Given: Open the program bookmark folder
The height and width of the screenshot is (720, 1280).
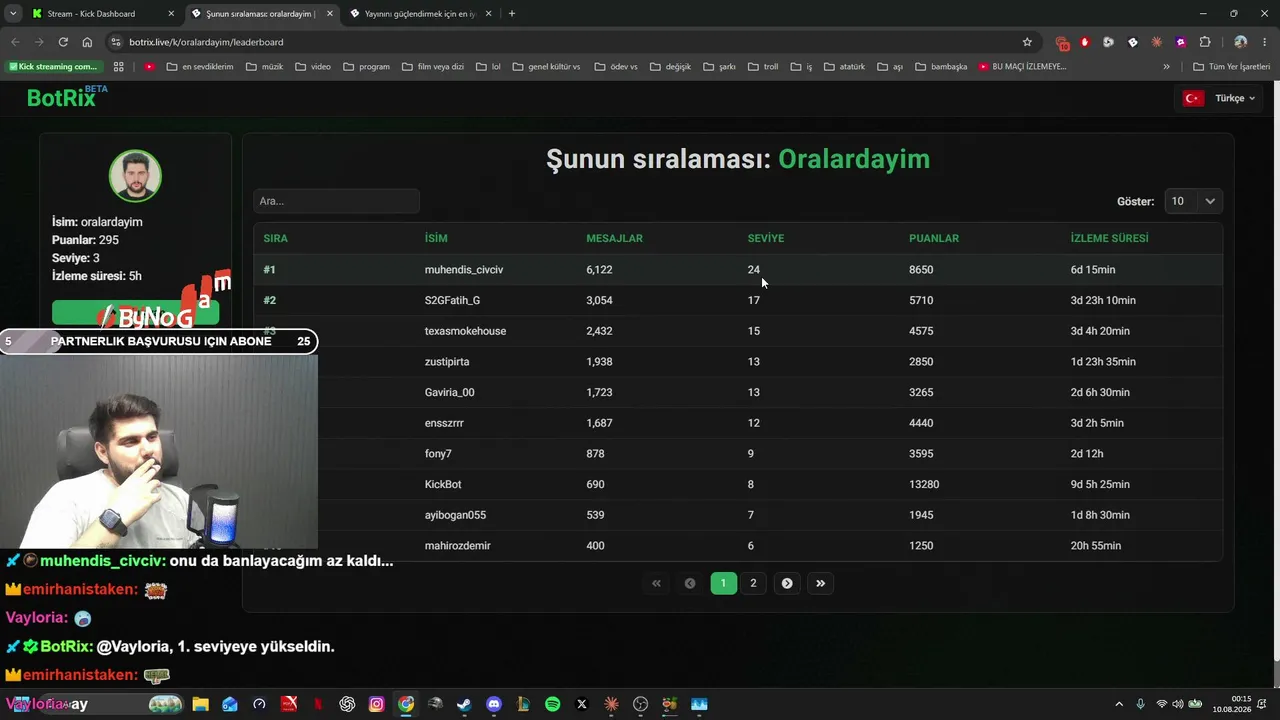Looking at the screenshot, I should click(366, 67).
